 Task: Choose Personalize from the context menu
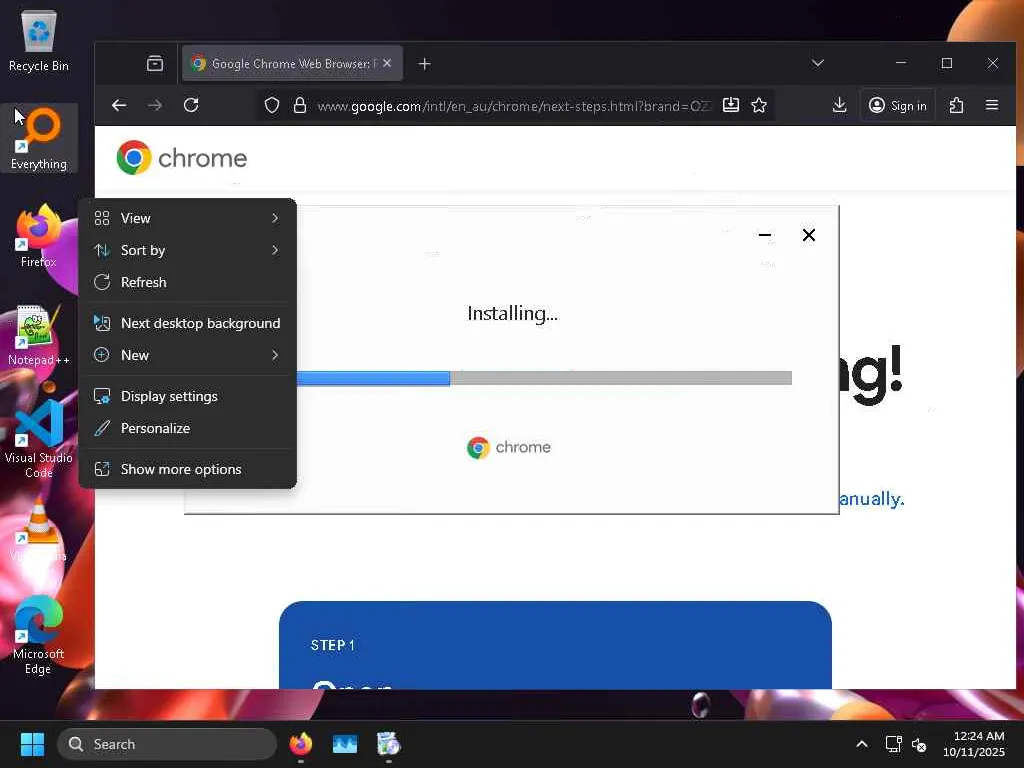pyautogui.click(x=187, y=428)
